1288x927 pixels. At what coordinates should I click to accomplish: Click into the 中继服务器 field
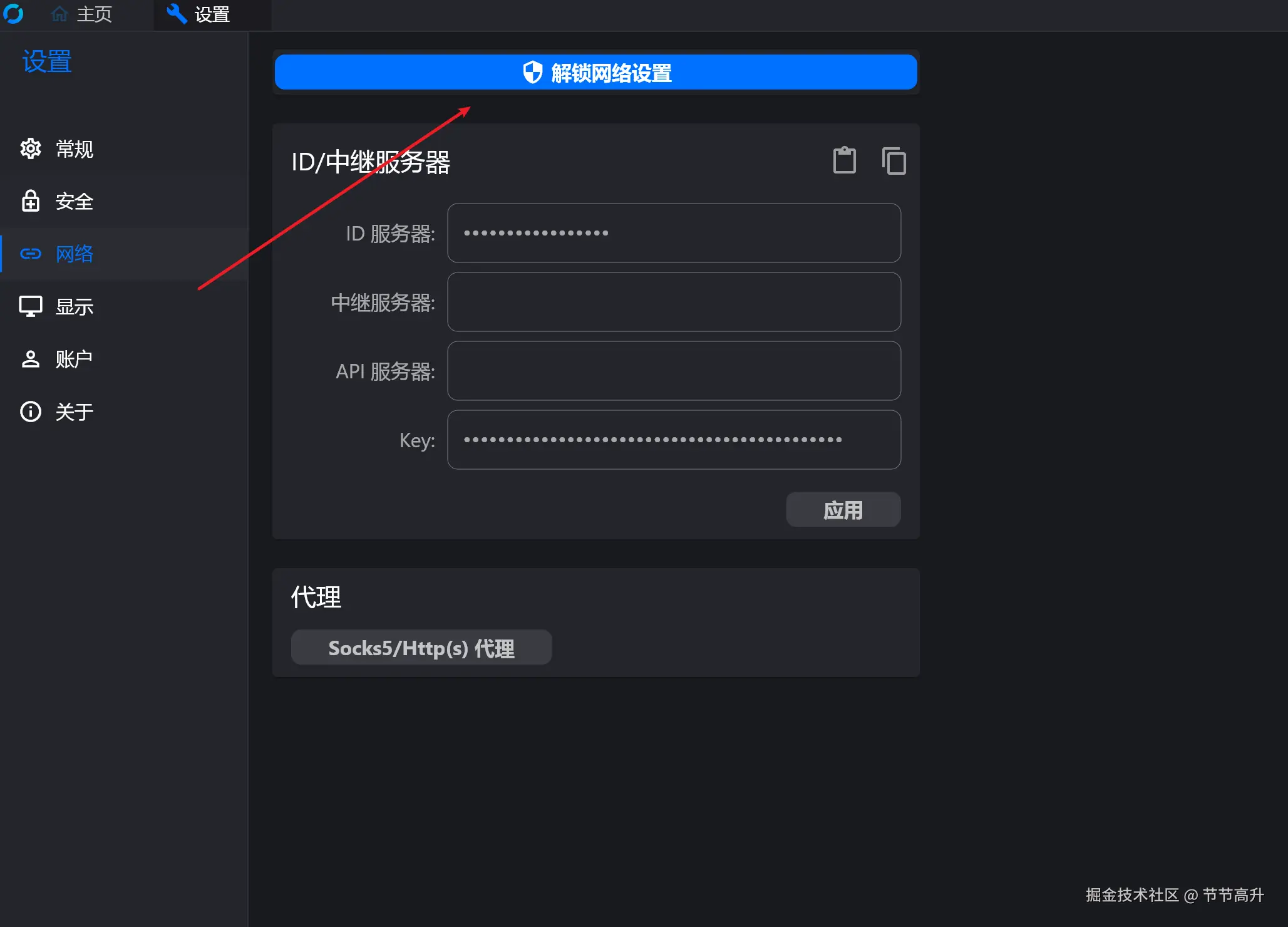(x=674, y=302)
